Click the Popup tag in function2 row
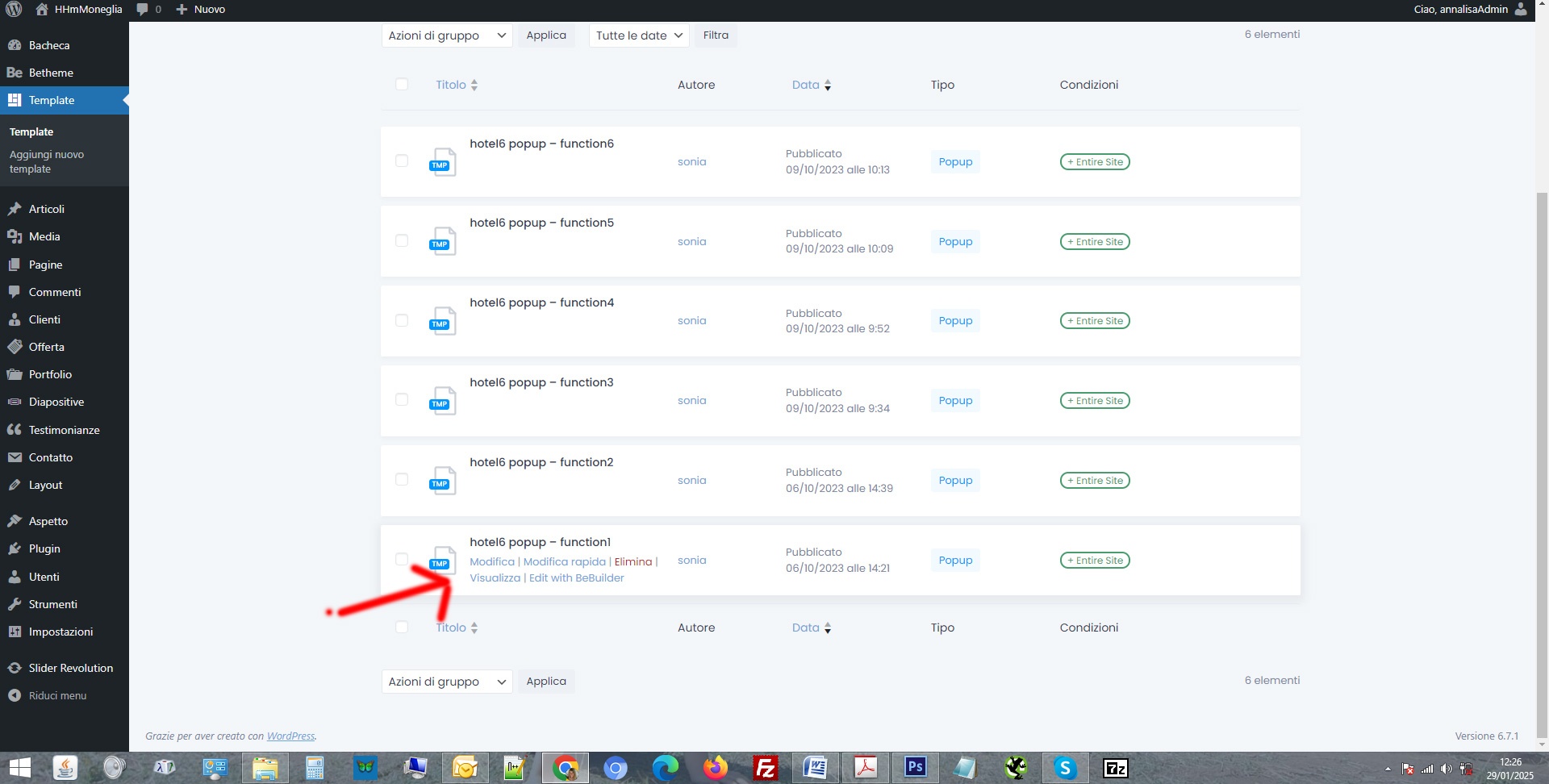This screenshot has height=784, width=1549. pyautogui.click(x=955, y=480)
